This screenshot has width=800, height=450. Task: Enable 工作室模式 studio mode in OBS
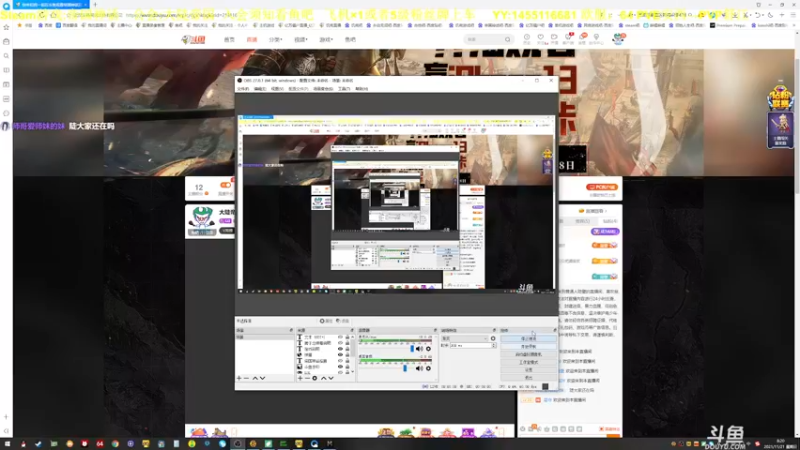[x=528, y=362]
